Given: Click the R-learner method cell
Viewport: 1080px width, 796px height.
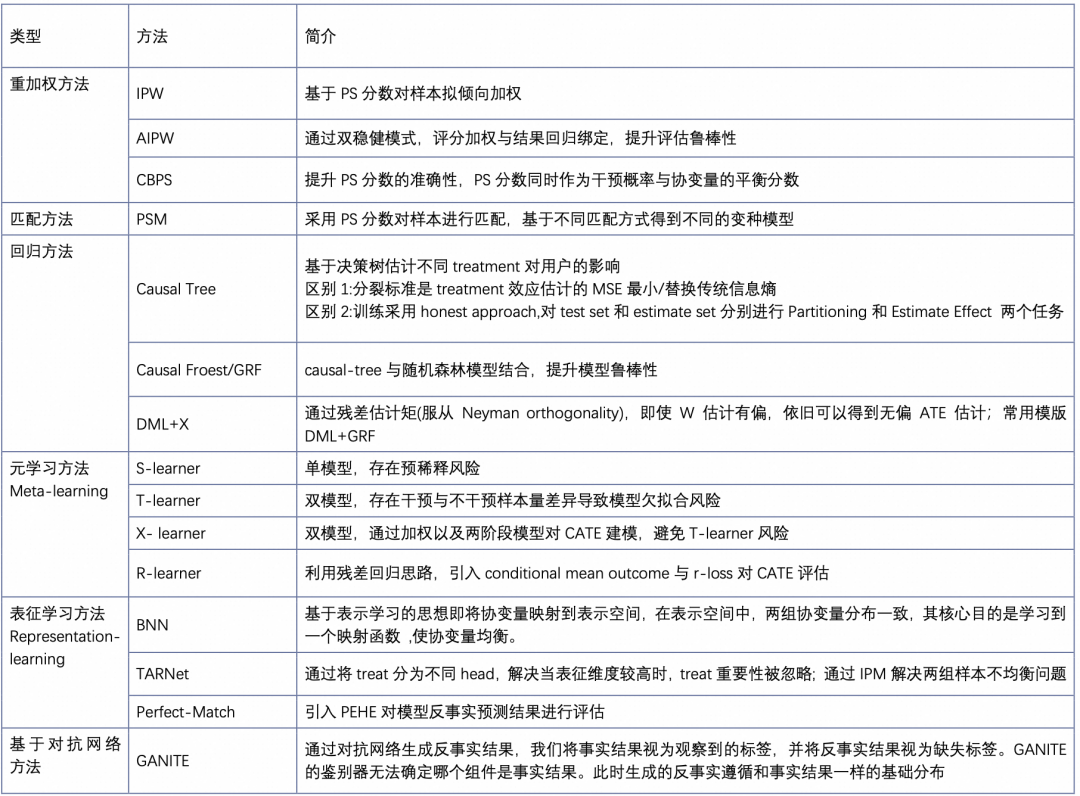Looking at the screenshot, I should coord(169,573).
